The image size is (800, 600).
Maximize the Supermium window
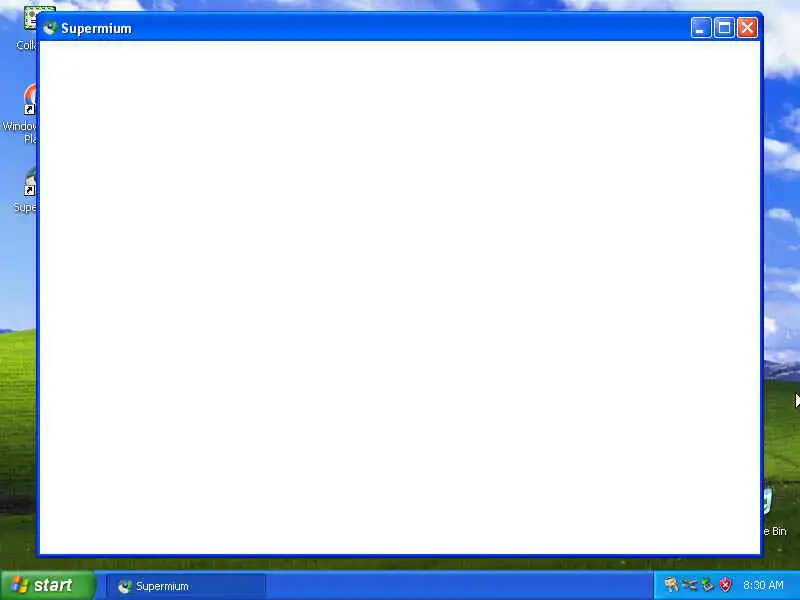[x=723, y=28]
